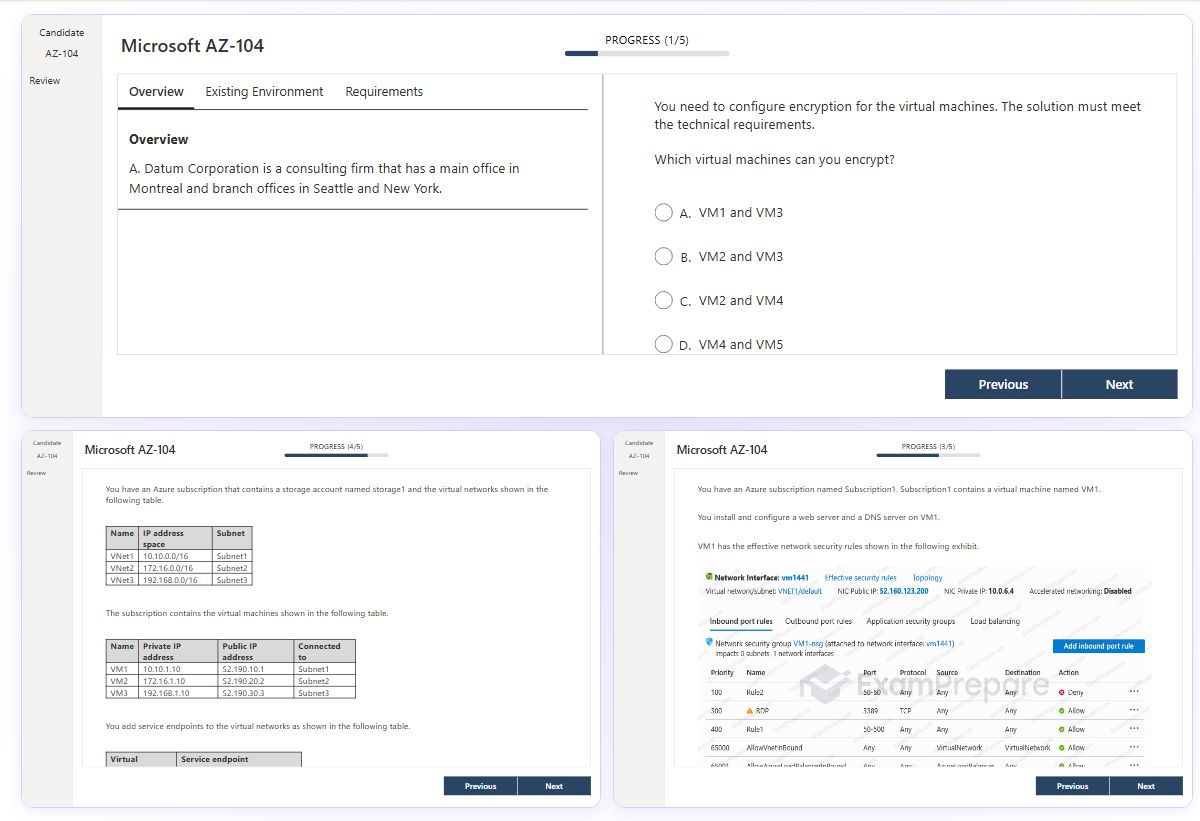Click the progress bar labeled PROGRESS (4/5)
The width and height of the screenshot is (1200, 821).
point(336,455)
